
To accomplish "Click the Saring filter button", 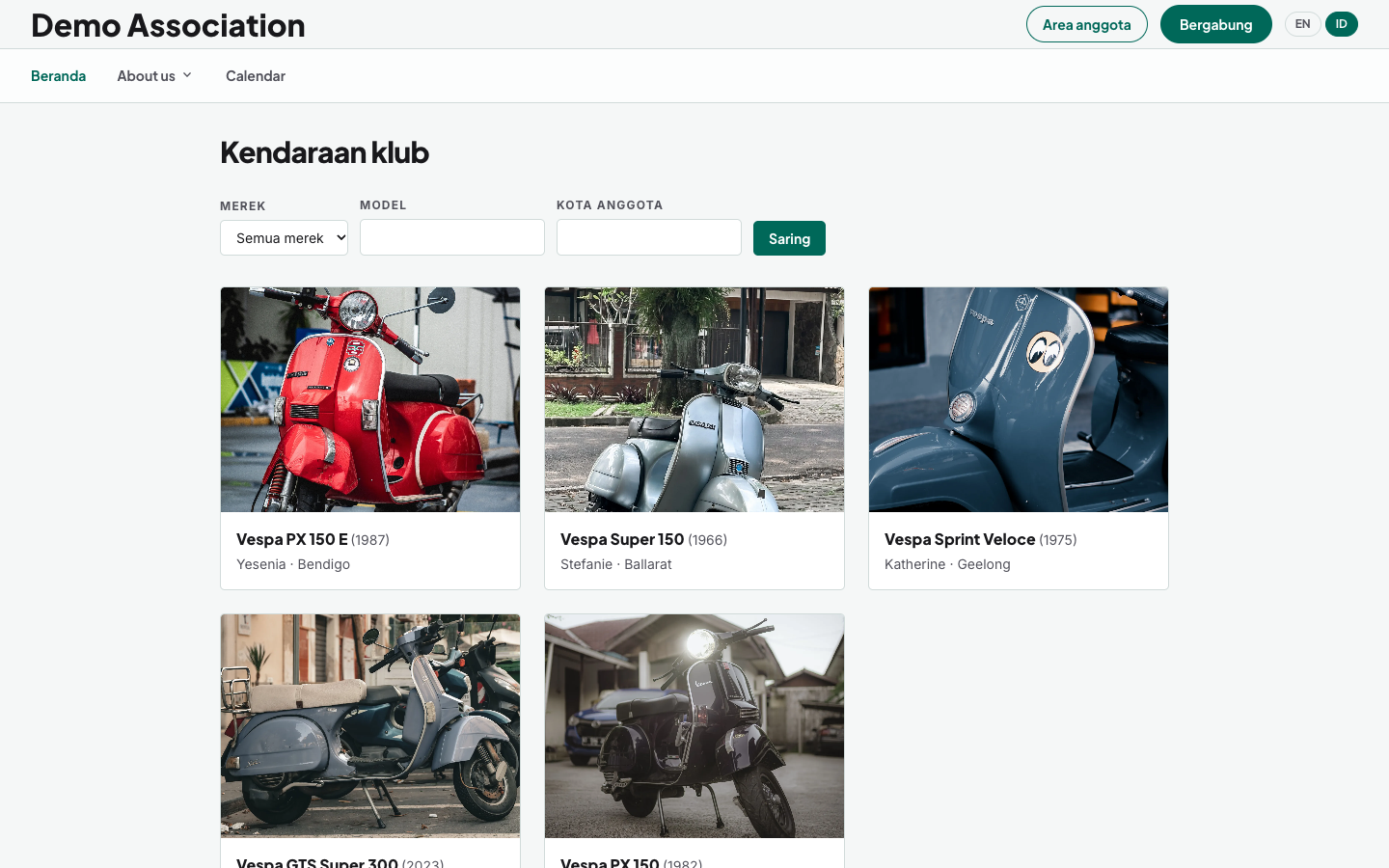I will [789, 238].
